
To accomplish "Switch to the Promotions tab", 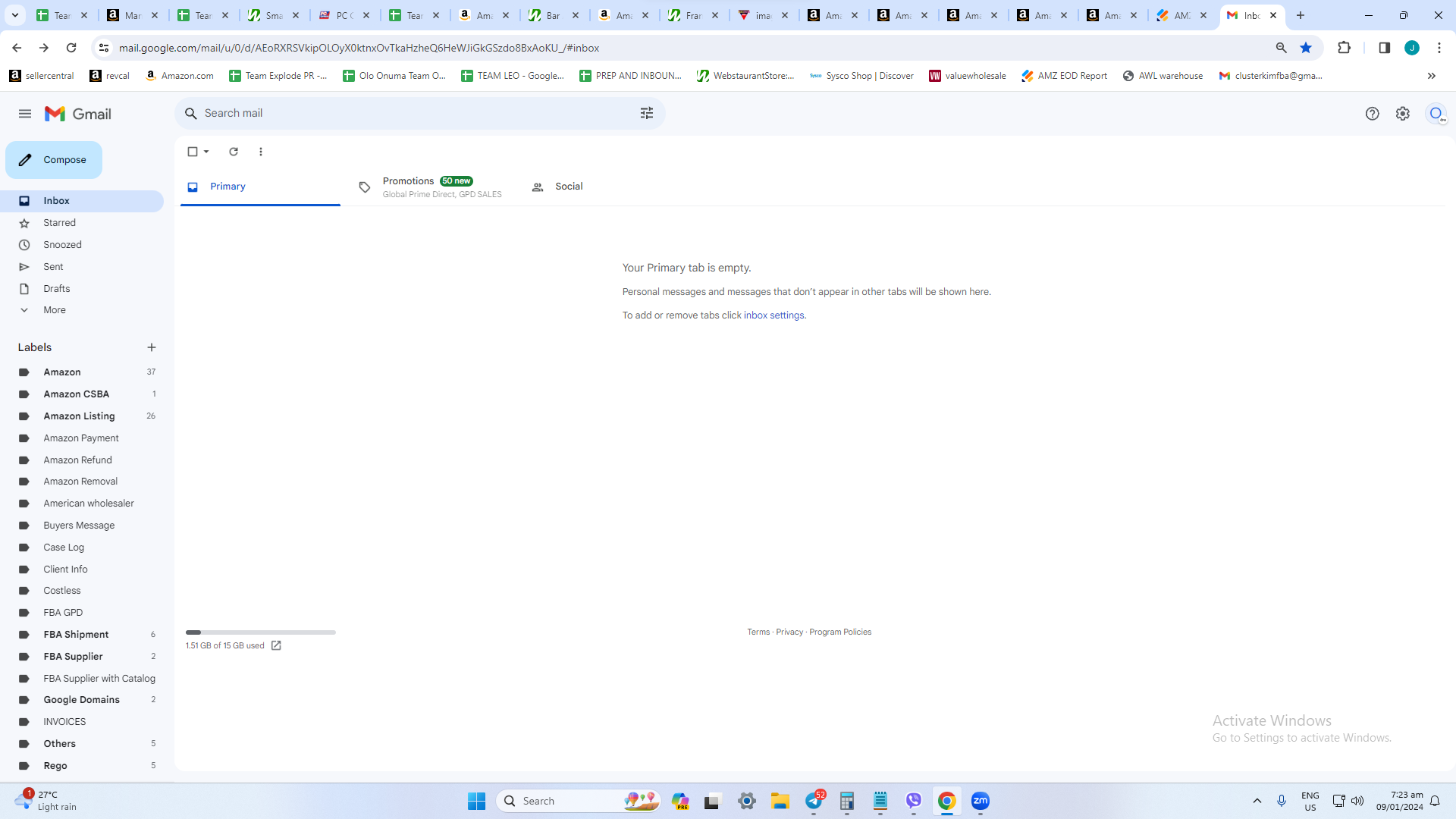I will coord(430,187).
